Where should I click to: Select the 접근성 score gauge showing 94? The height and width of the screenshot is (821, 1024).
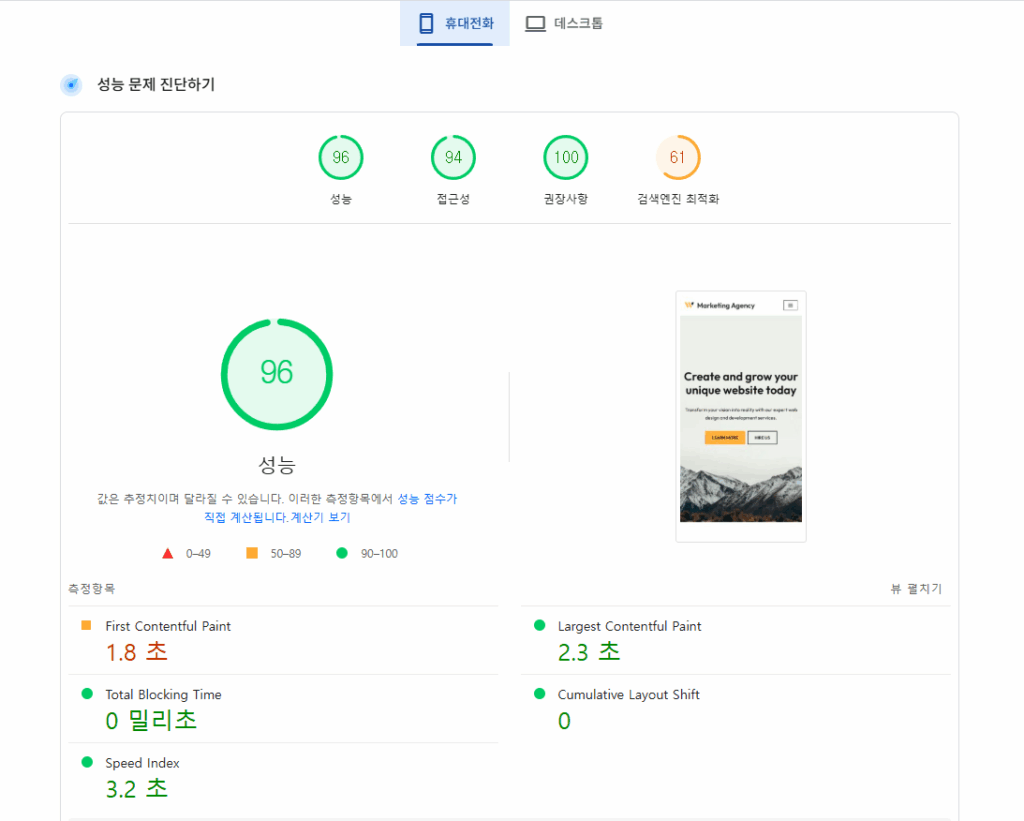[x=453, y=157]
